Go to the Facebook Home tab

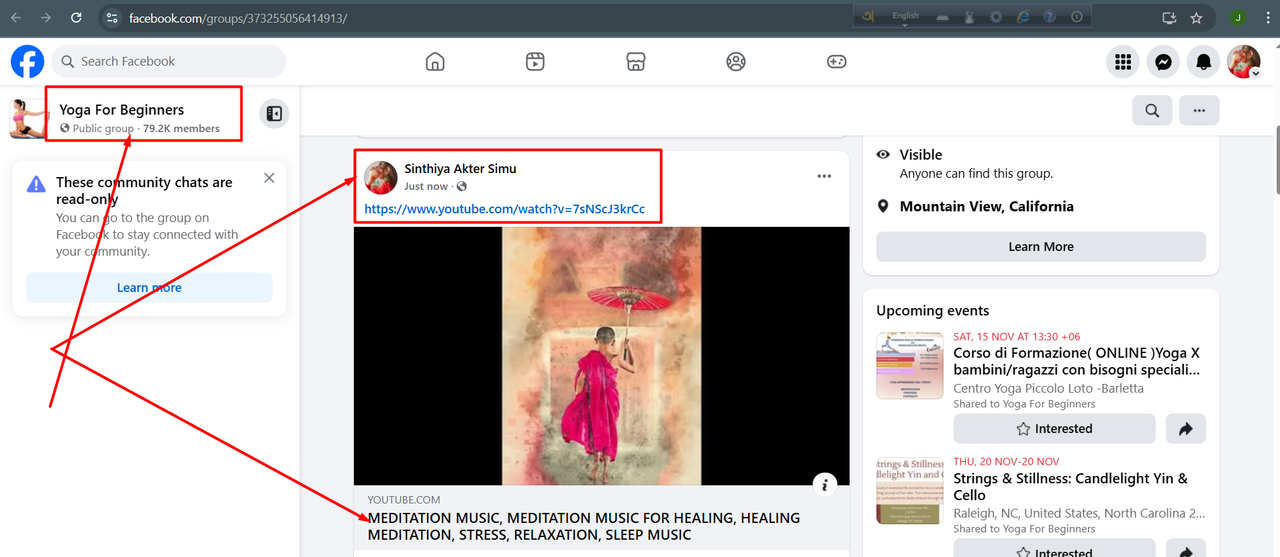tap(435, 61)
